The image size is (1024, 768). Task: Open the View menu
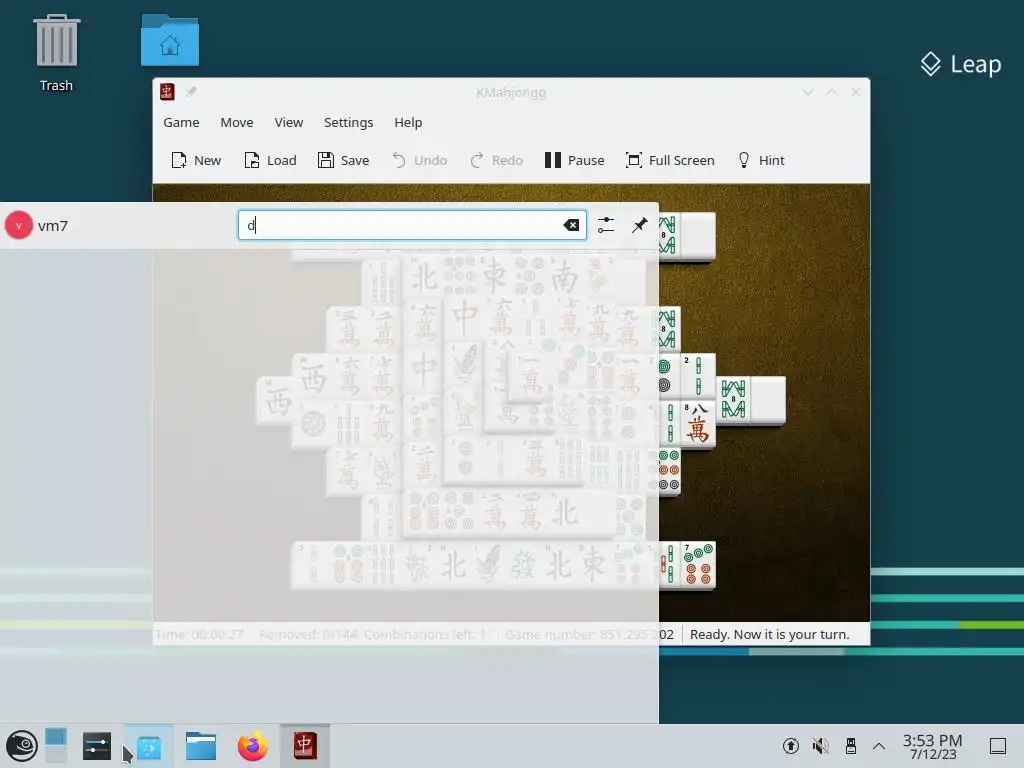tap(289, 122)
